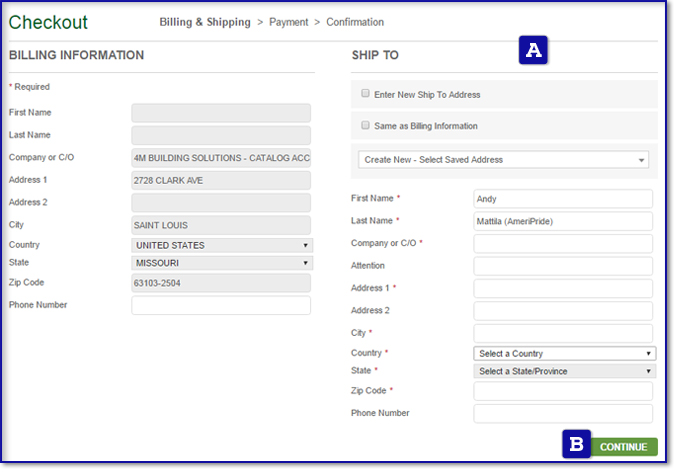Go to Billing & Shipping step
Image resolution: width=675 pixels, height=475 pixels.
205,22
